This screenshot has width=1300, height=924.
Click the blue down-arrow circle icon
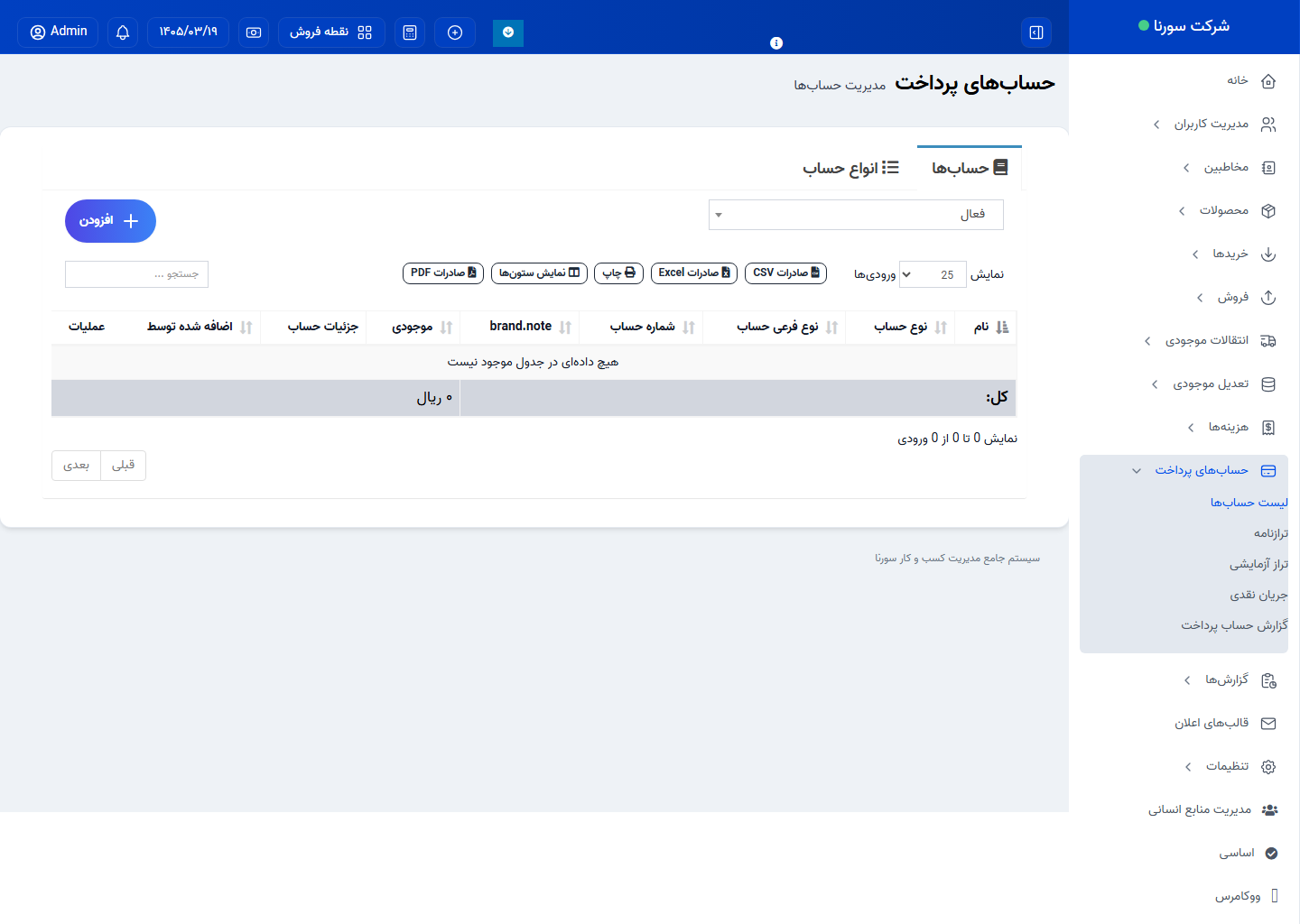click(508, 32)
